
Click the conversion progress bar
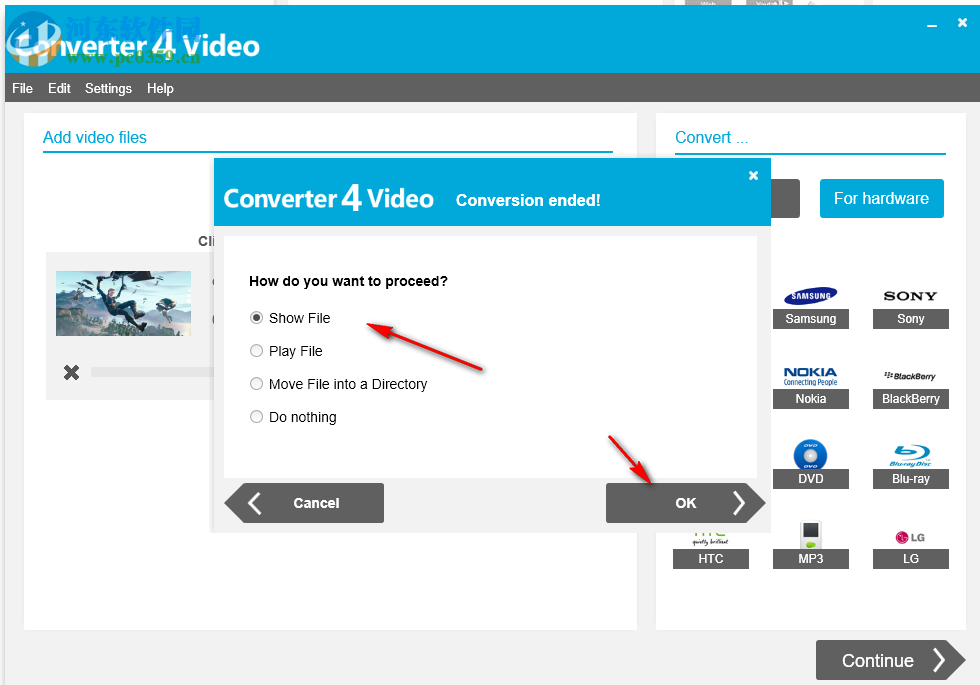click(150, 372)
